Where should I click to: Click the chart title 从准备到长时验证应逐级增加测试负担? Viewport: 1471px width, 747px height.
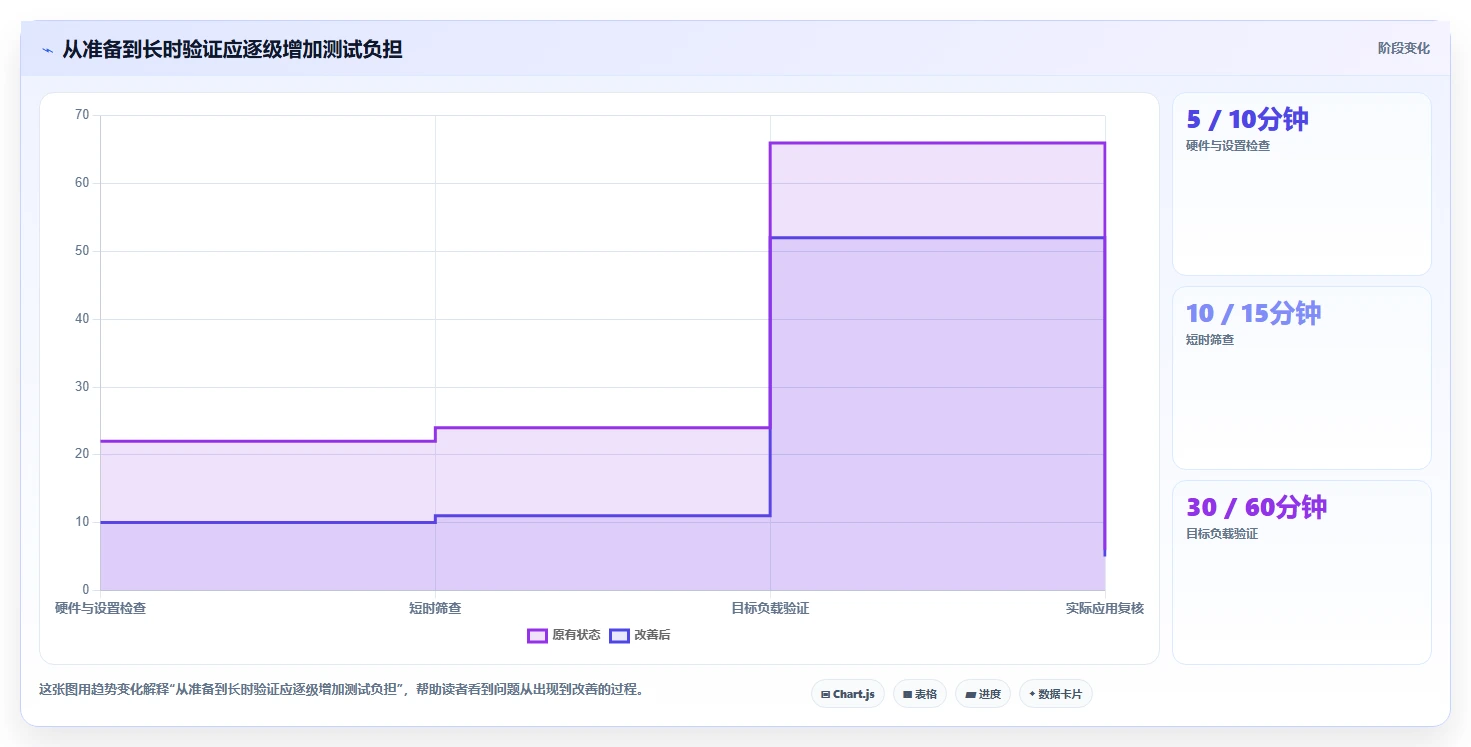point(232,49)
